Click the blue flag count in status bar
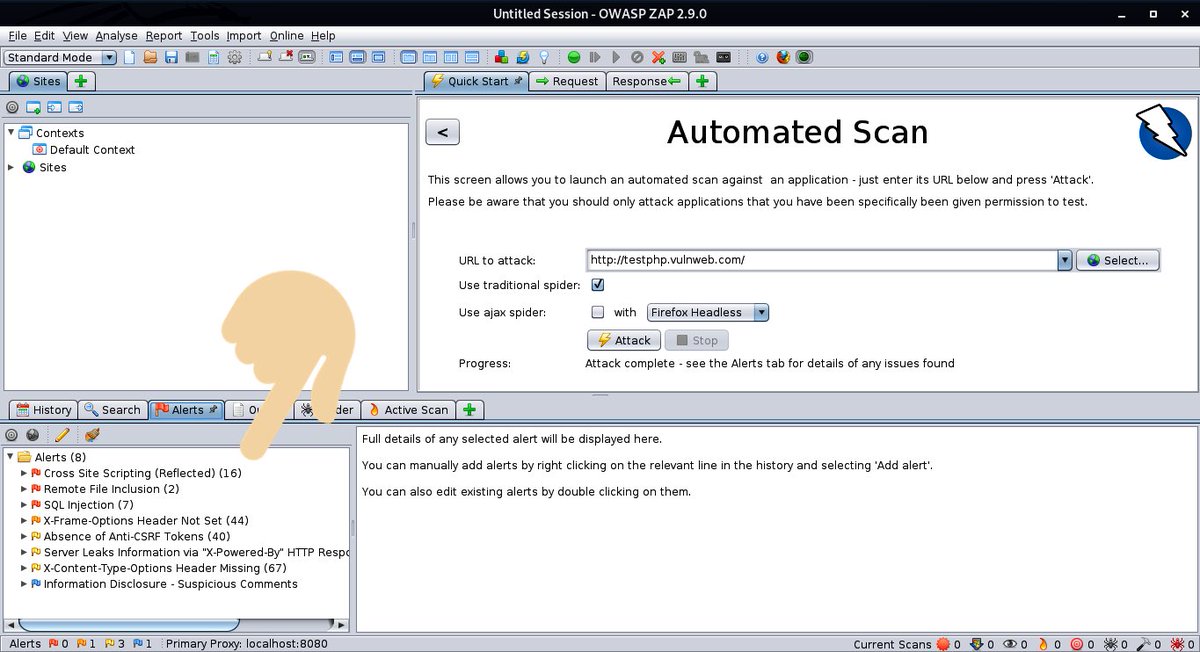 coord(142,644)
